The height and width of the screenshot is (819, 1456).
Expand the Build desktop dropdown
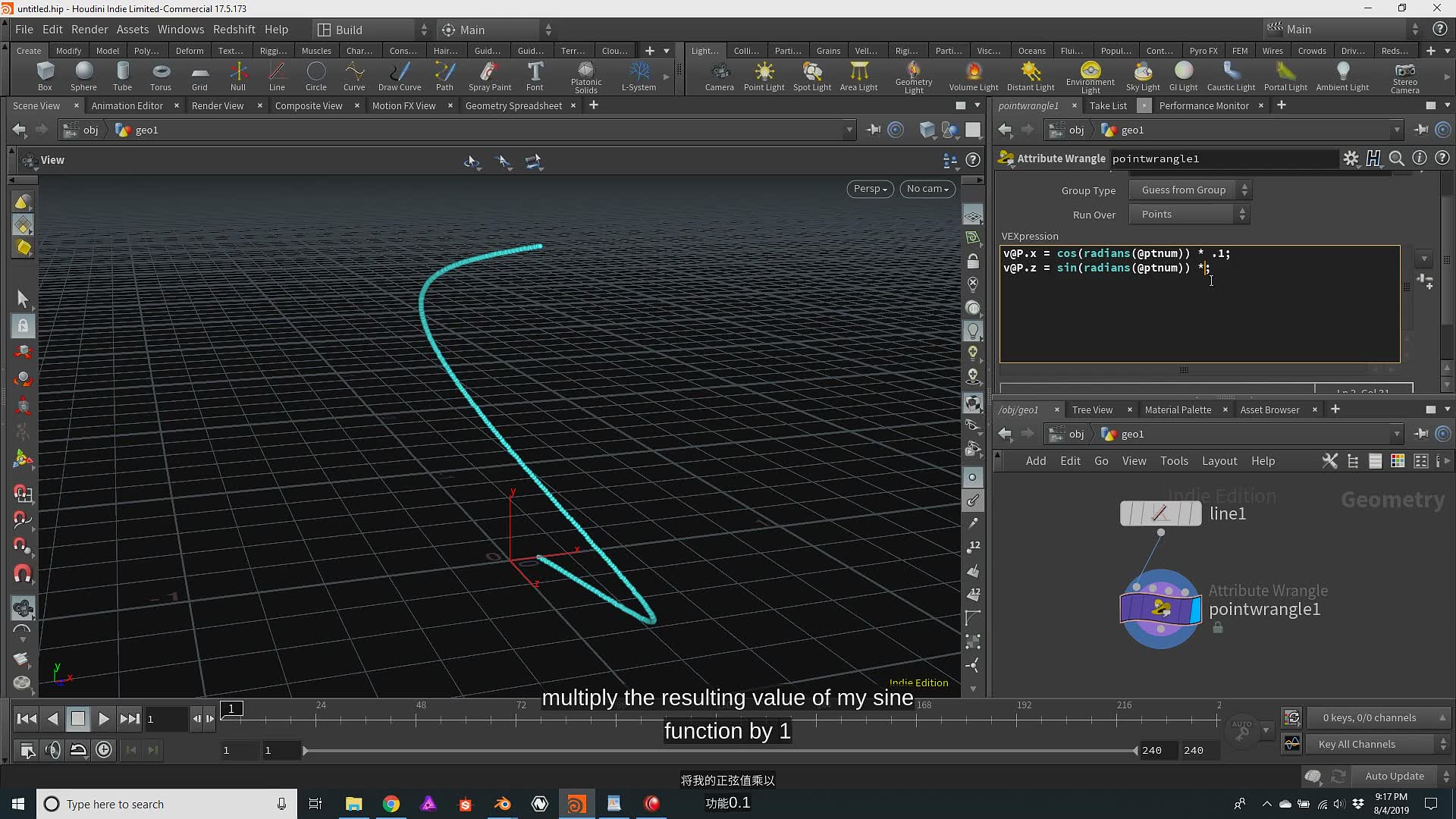(x=372, y=30)
